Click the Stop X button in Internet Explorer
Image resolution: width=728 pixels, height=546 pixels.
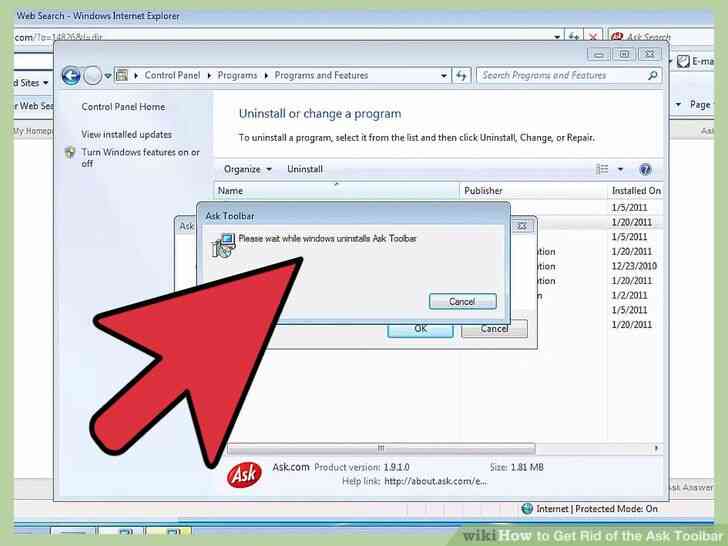pyautogui.click(x=593, y=36)
